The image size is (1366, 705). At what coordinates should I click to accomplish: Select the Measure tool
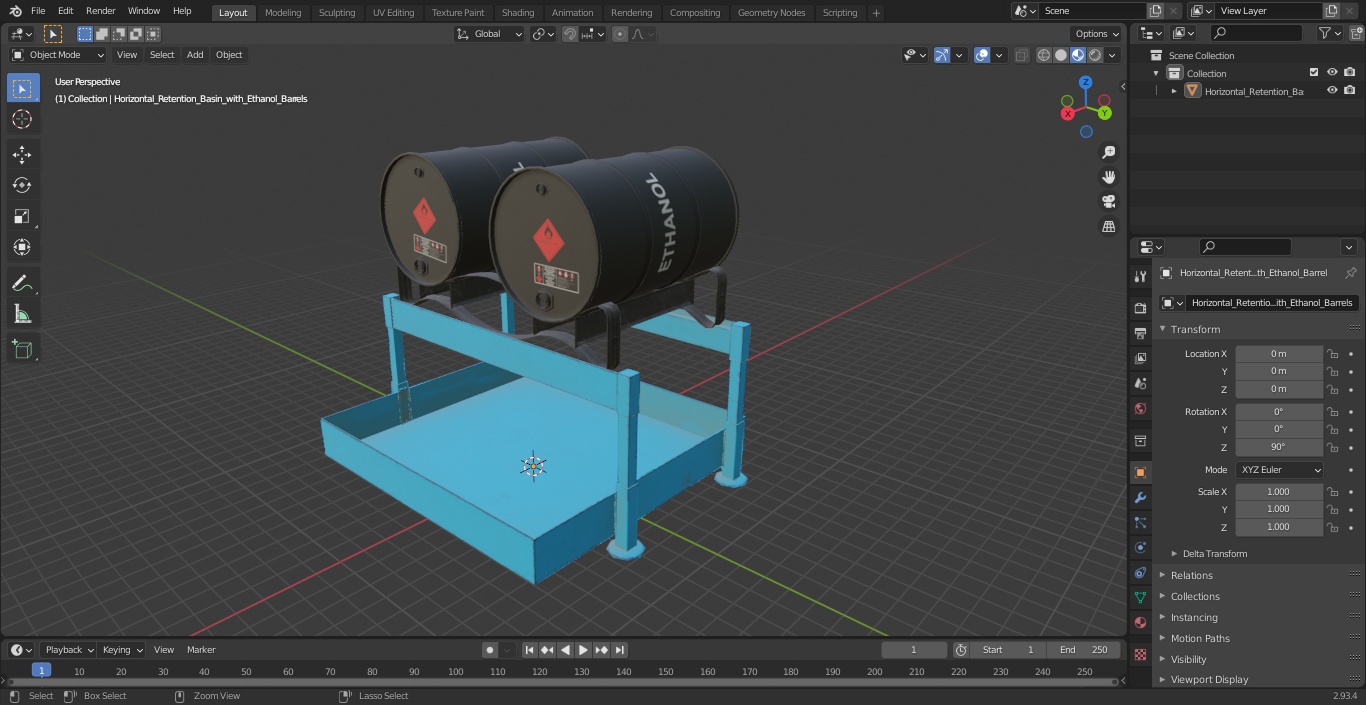coord(22,315)
